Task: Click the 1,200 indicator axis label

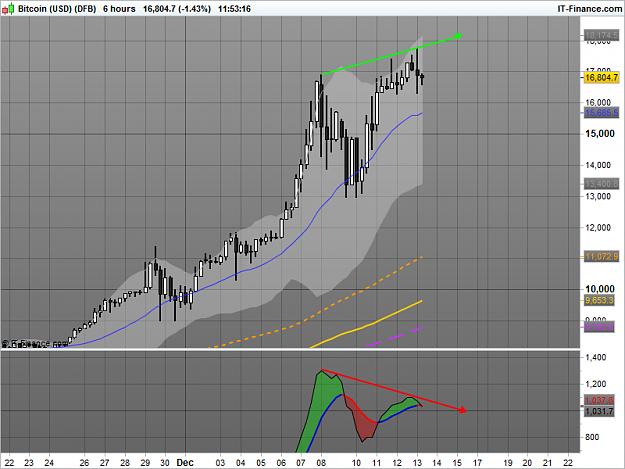Action: coord(596,384)
